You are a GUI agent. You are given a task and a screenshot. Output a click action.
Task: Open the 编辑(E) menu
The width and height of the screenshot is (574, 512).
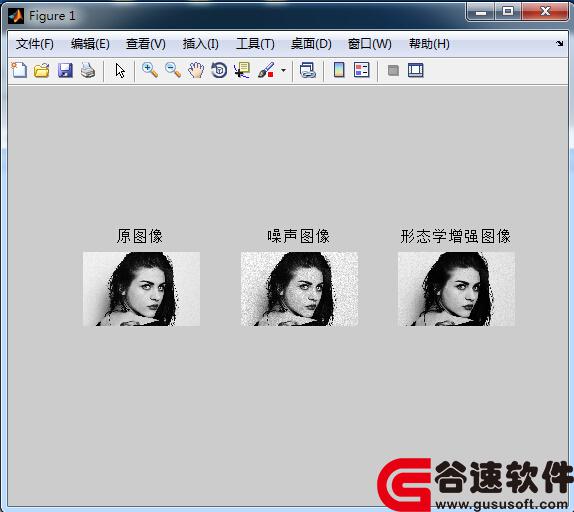coord(90,44)
